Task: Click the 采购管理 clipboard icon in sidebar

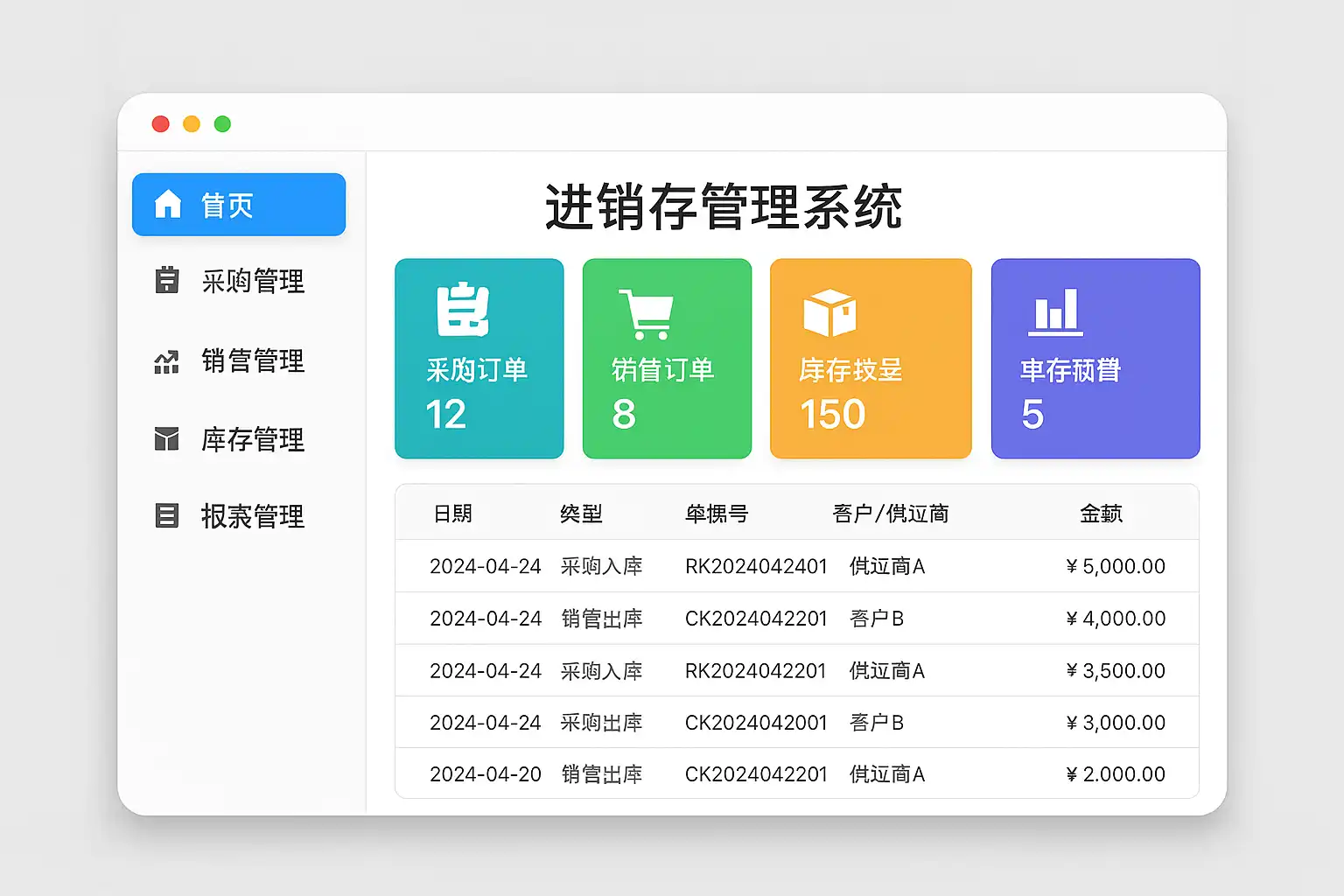Action: pos(166,280)
